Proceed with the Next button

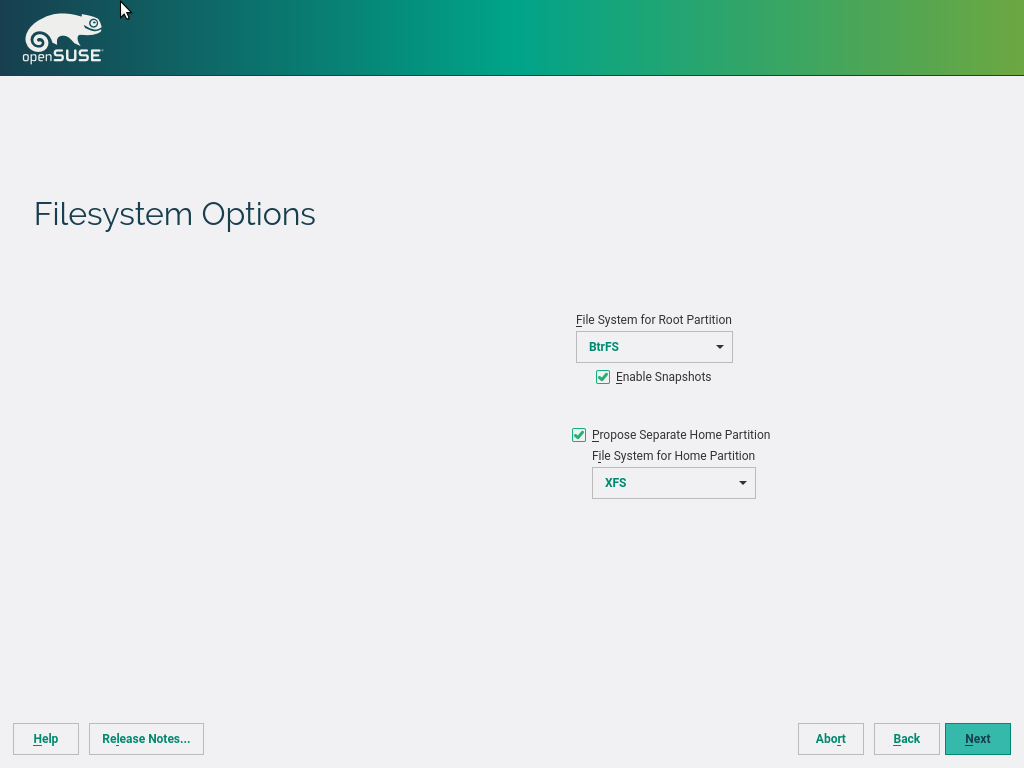point(977,739)
